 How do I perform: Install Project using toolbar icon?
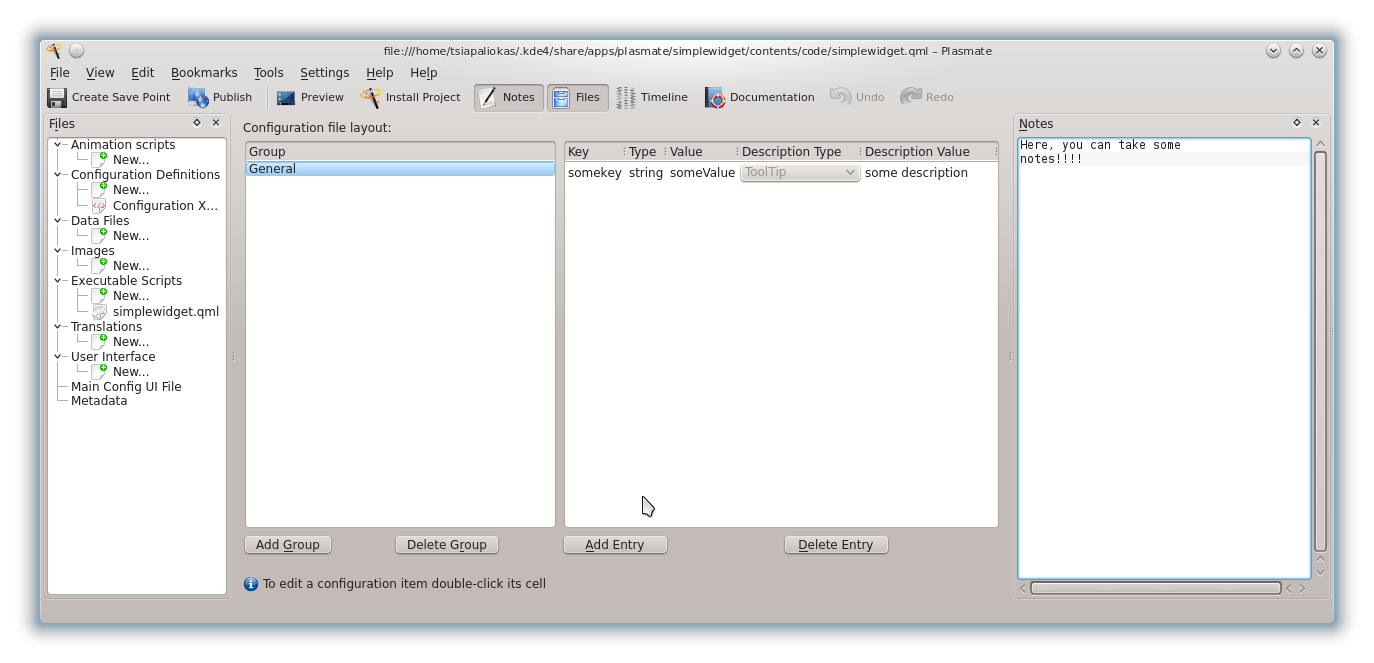410,97
